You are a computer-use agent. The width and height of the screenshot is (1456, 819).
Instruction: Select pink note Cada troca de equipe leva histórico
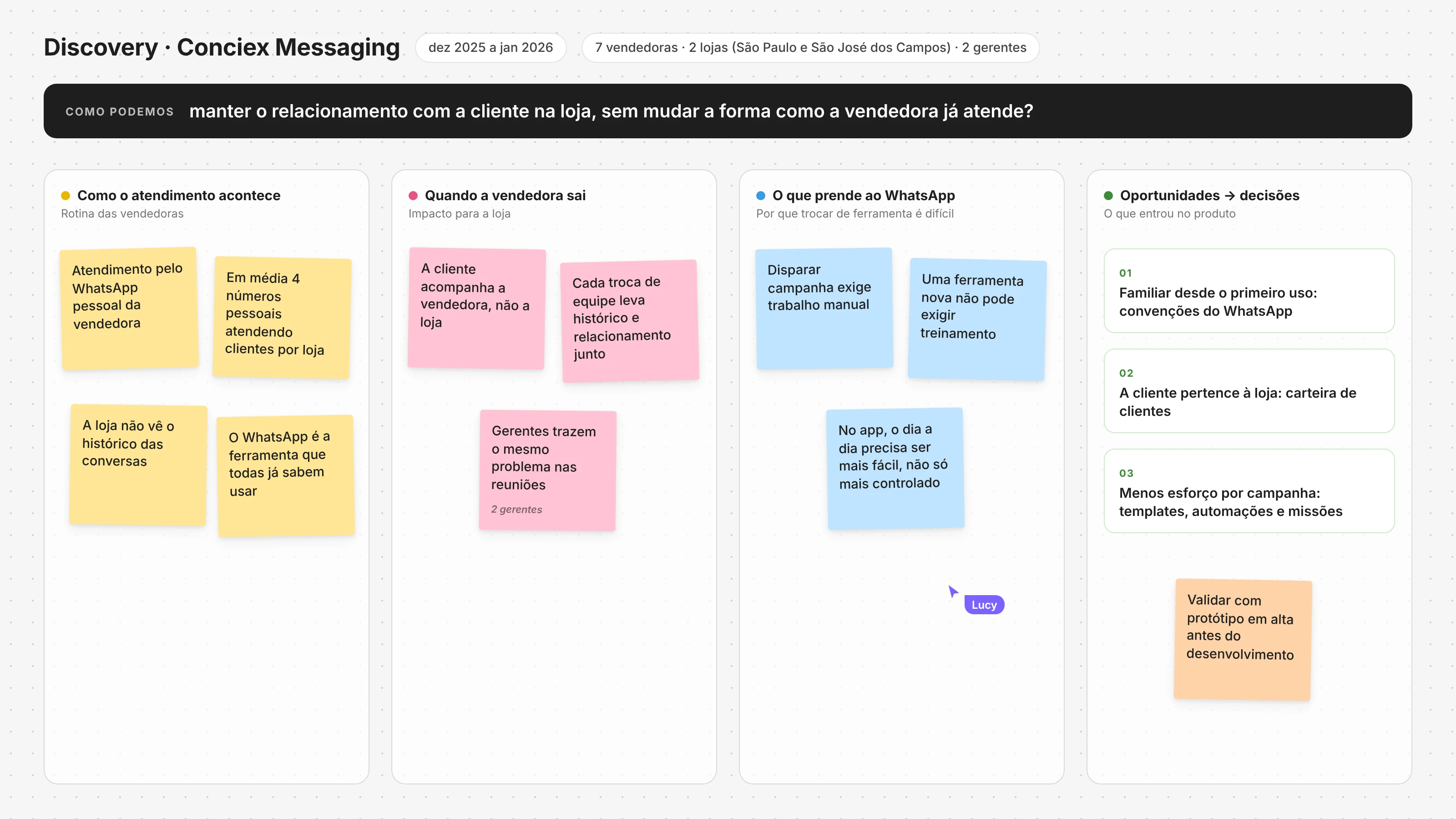(x=630, y=321)
